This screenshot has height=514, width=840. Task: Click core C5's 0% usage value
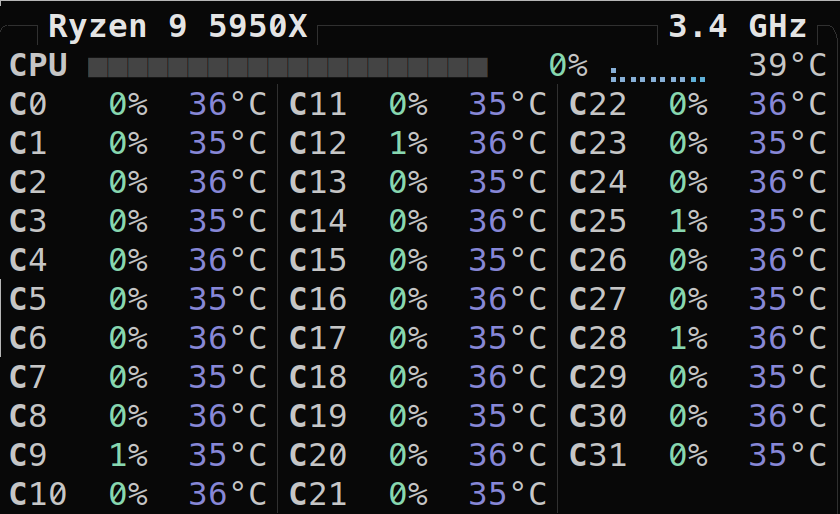tap(128, 300)
